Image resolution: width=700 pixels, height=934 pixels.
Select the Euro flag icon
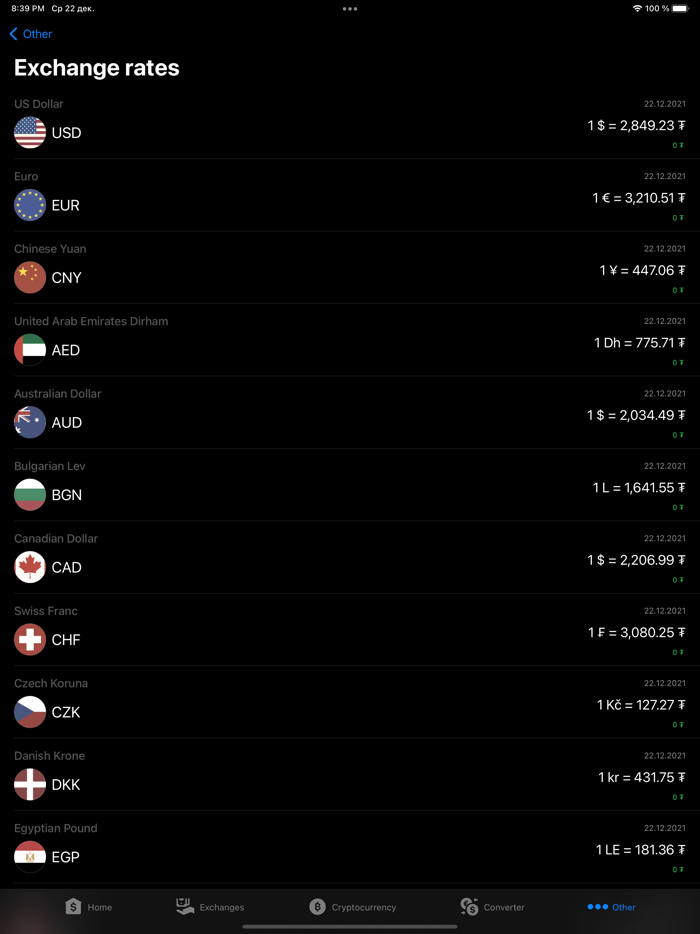coord(29,205)
